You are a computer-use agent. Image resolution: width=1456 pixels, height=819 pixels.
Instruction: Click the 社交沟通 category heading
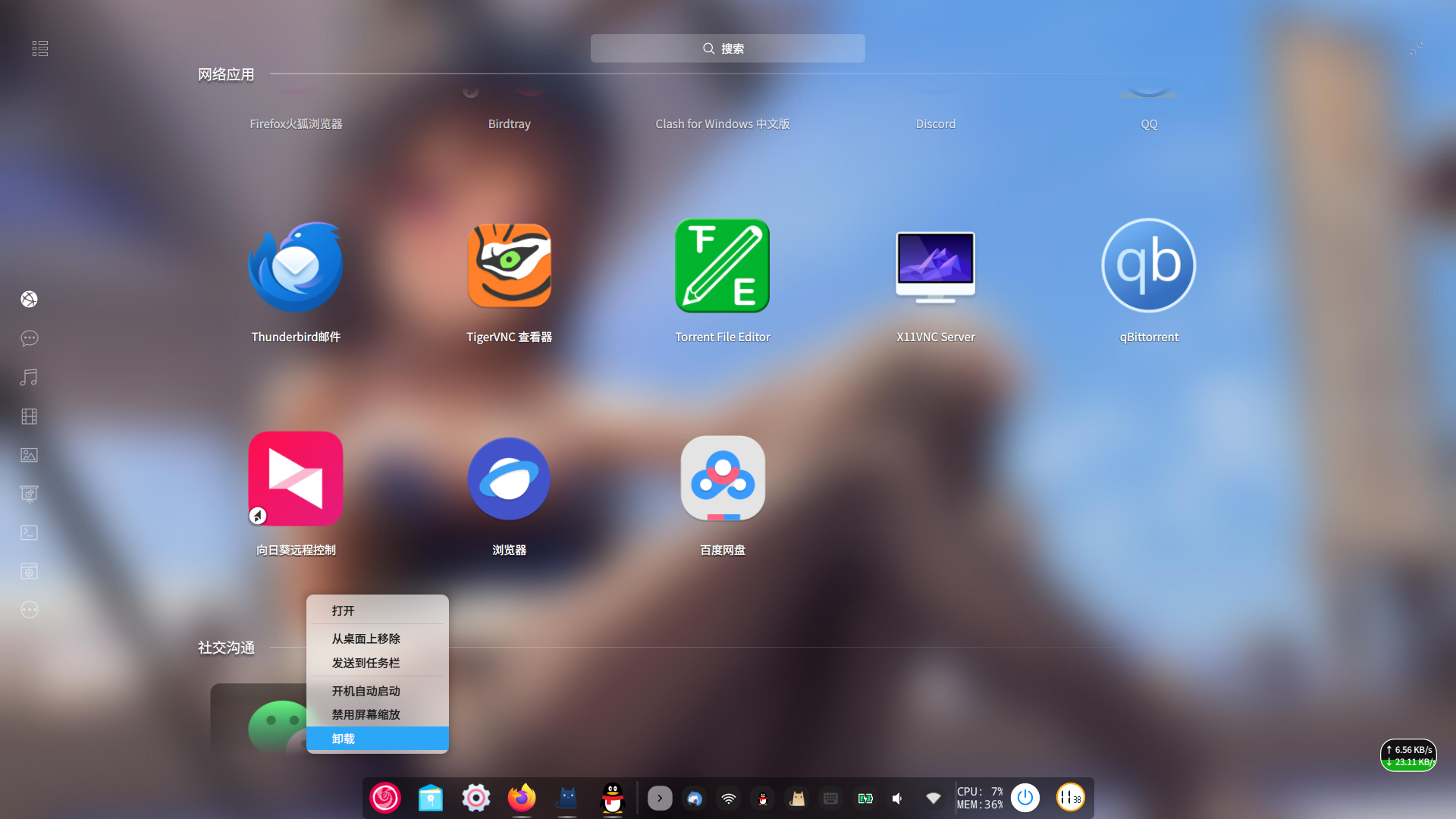226,648
